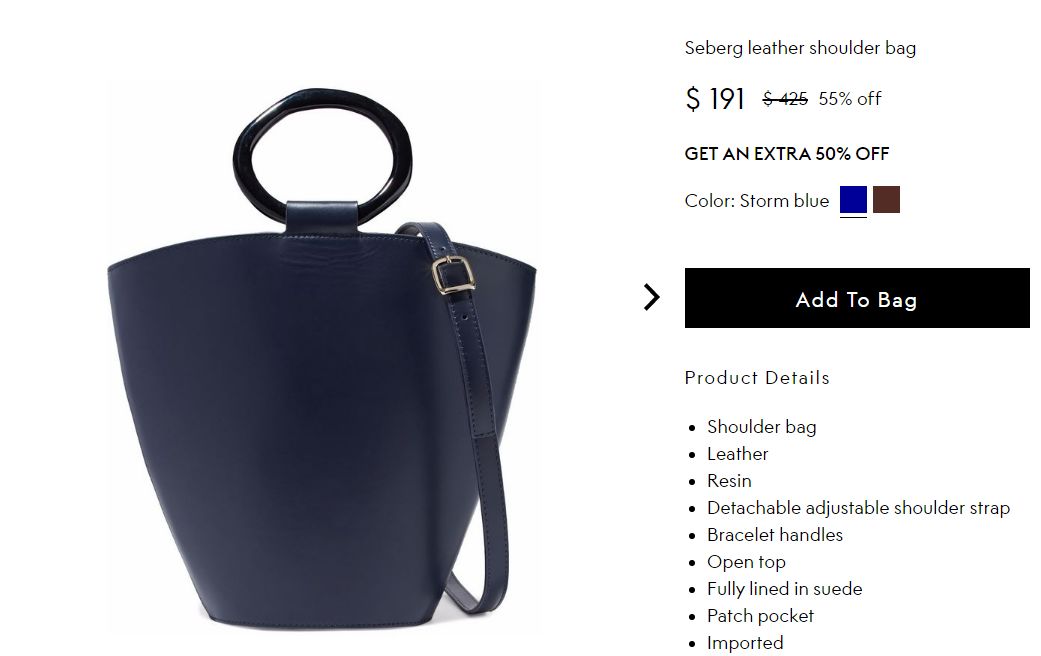
Task: Click the 55% off discount label
Action: 850,99
